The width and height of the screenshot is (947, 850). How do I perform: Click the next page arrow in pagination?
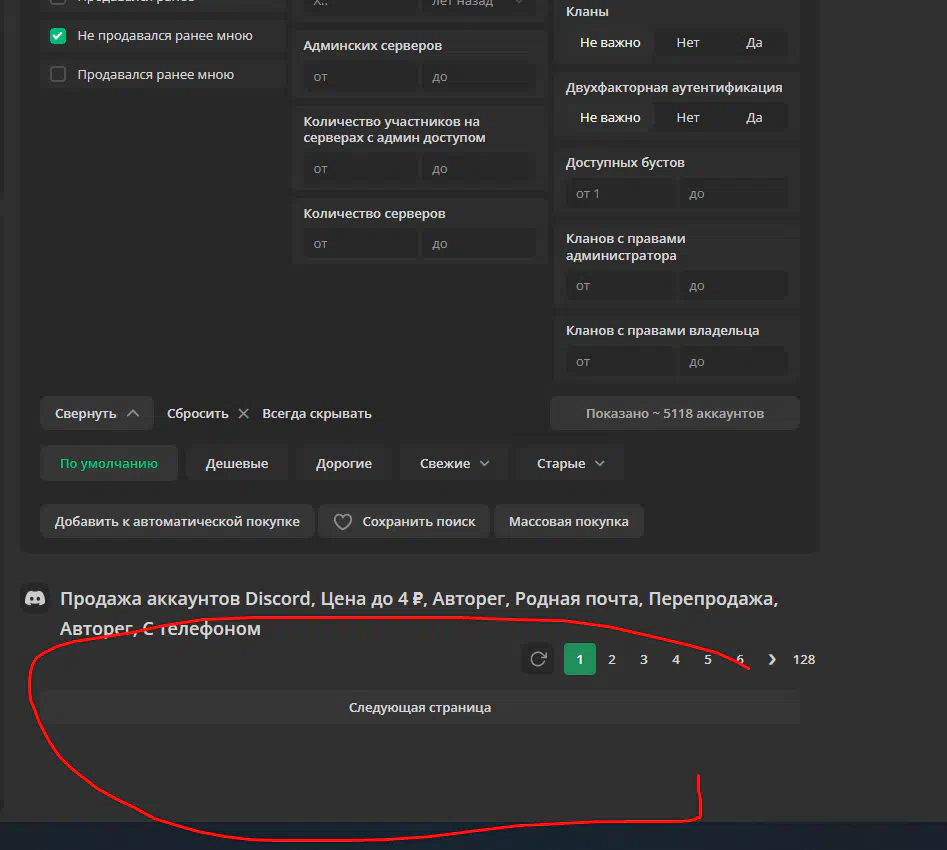pyautogui.click(x=772, y=660)
